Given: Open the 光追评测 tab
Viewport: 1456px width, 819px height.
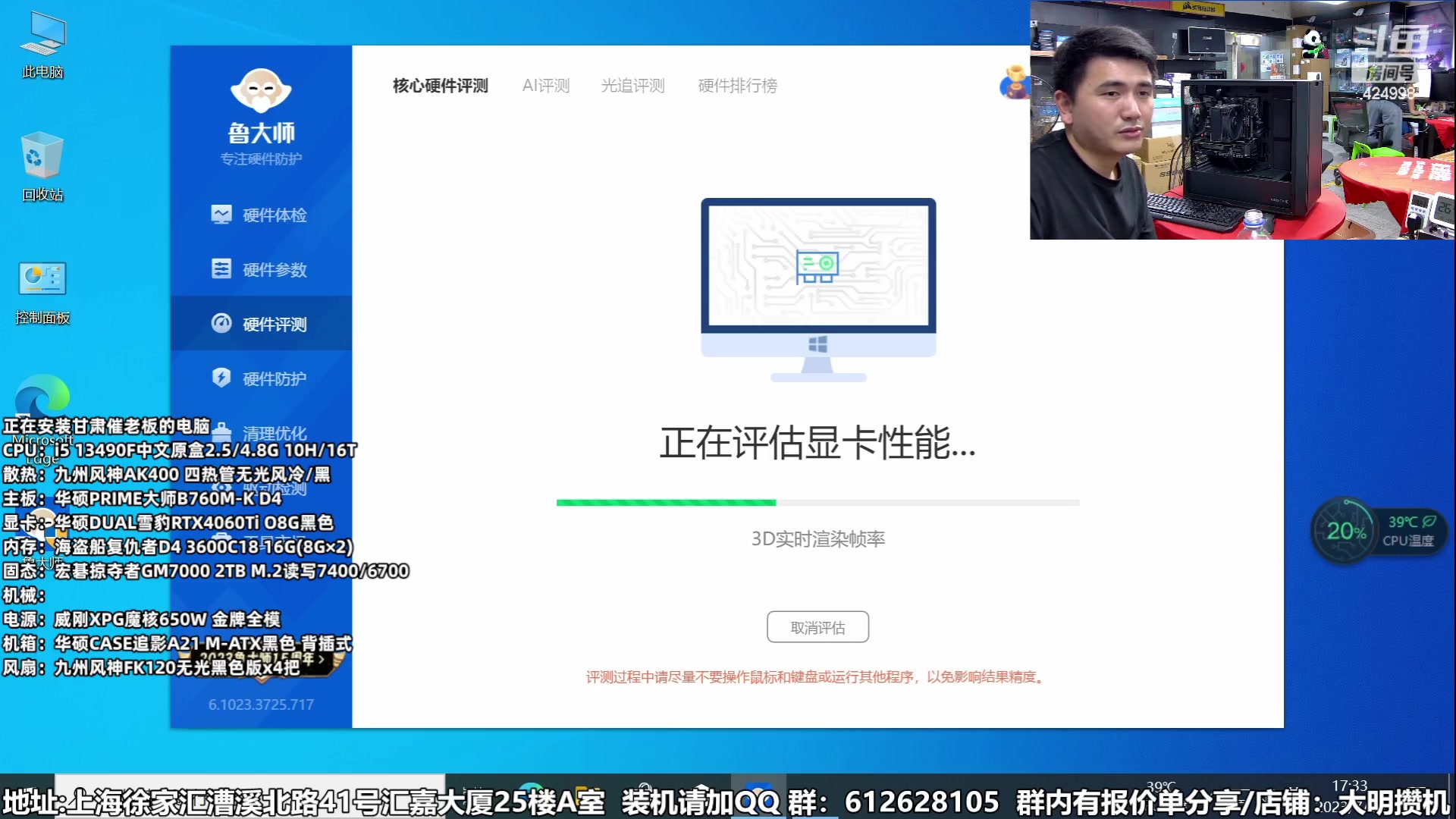Looking at the screenshot, I should pyautogui.click(x=633, y=86).
